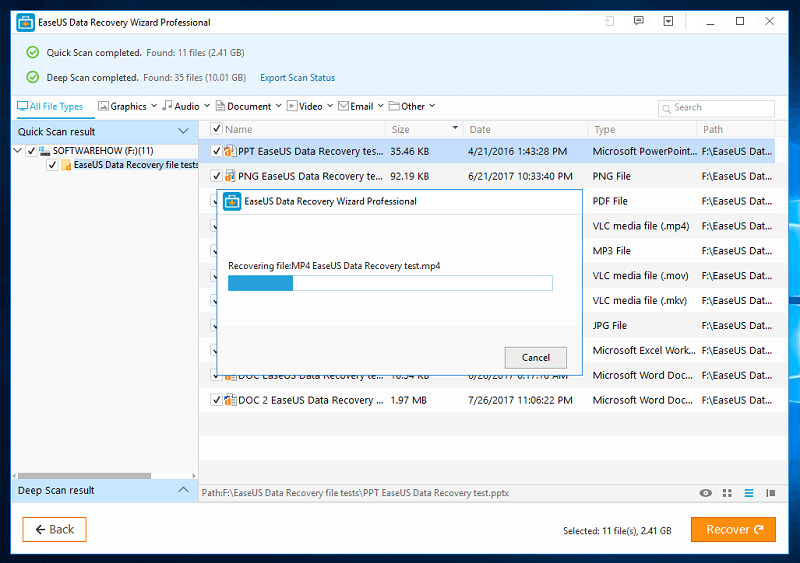The image size is (800, 563).
Task: Click the Path status bar text
Action: pos(355,493)
